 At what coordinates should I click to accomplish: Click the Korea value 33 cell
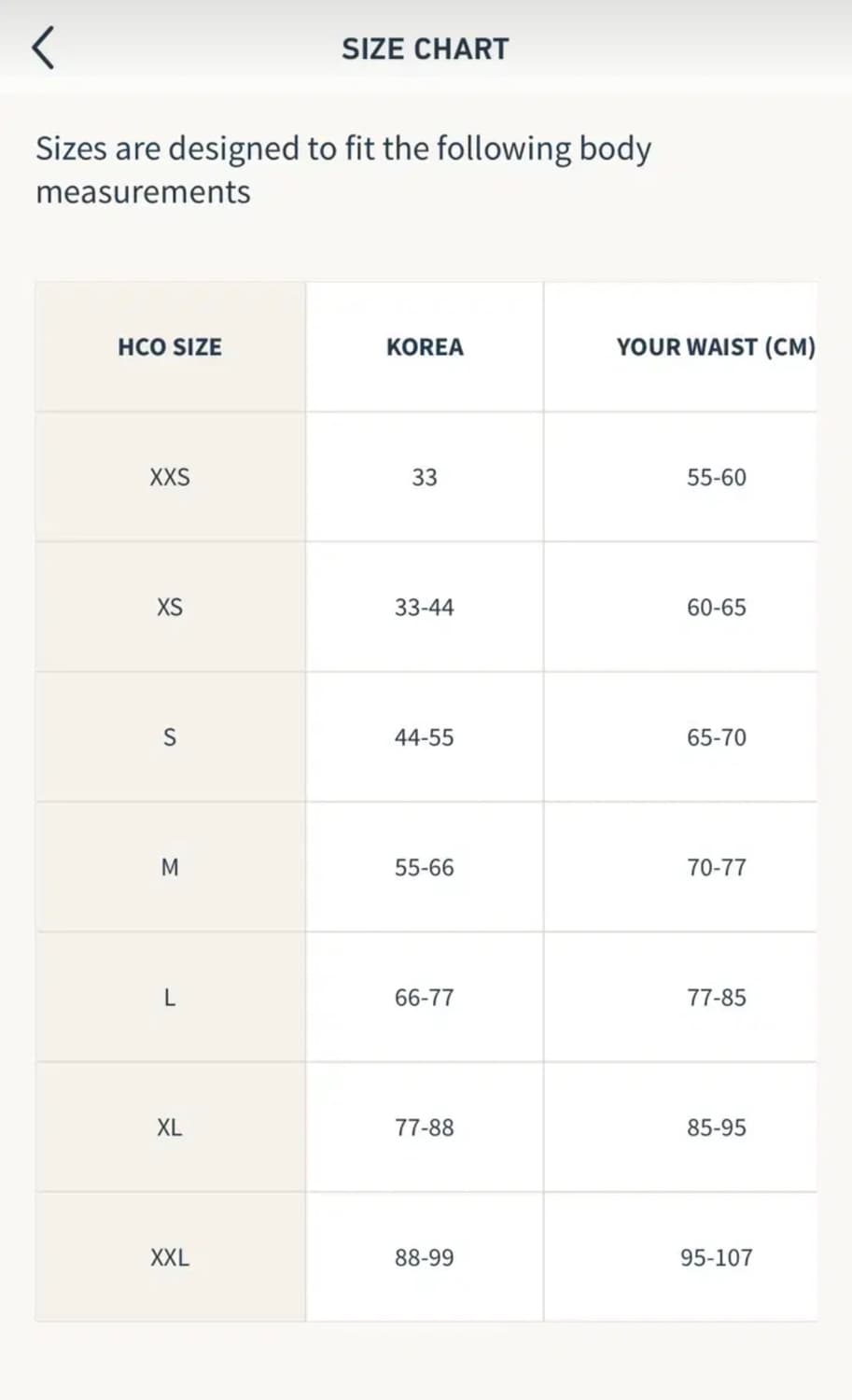tap(425, 477)
